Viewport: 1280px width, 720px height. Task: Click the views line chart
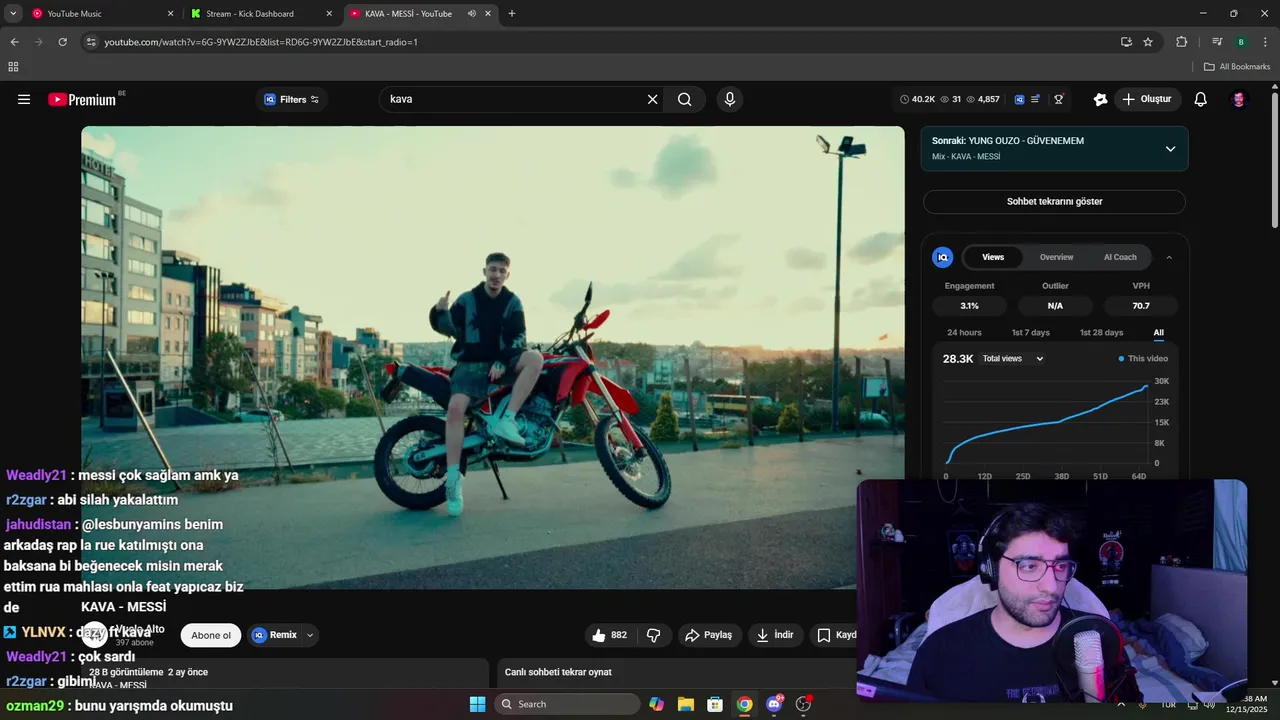[x=1046, y=425]
